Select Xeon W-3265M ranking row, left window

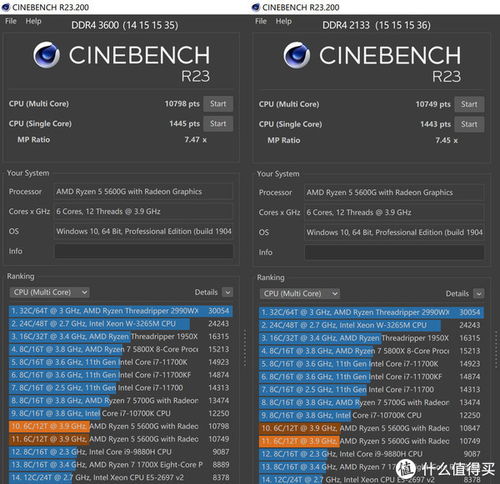tap(121, 324)
